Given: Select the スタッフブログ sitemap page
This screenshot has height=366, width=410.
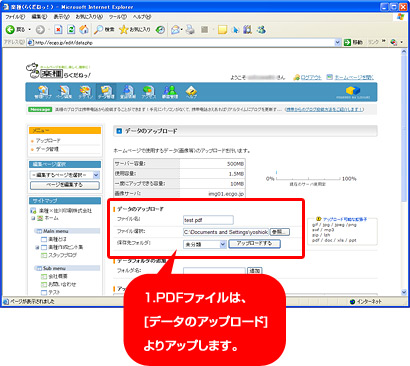Looking at the screenshot, I should [x=62, y=255].
